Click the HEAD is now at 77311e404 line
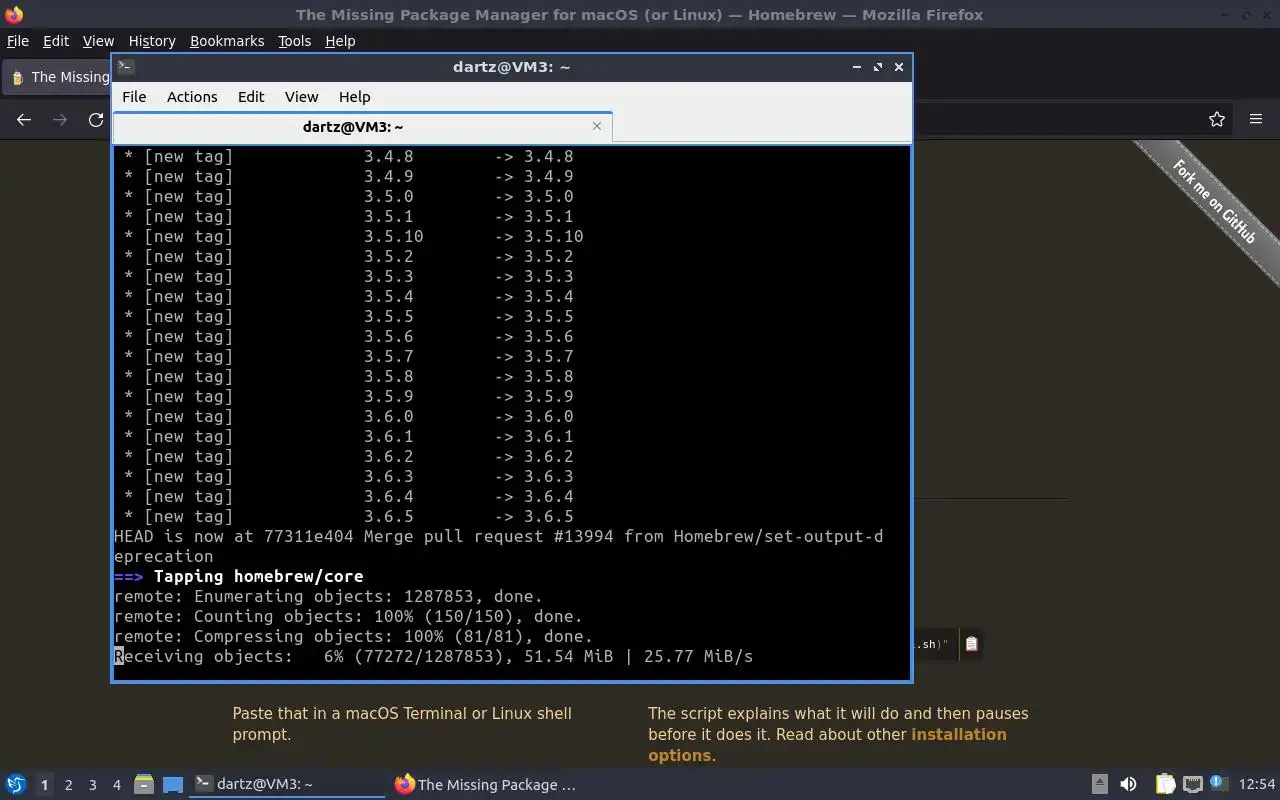This screenshot has width=1280, height=800. (498, 546)
